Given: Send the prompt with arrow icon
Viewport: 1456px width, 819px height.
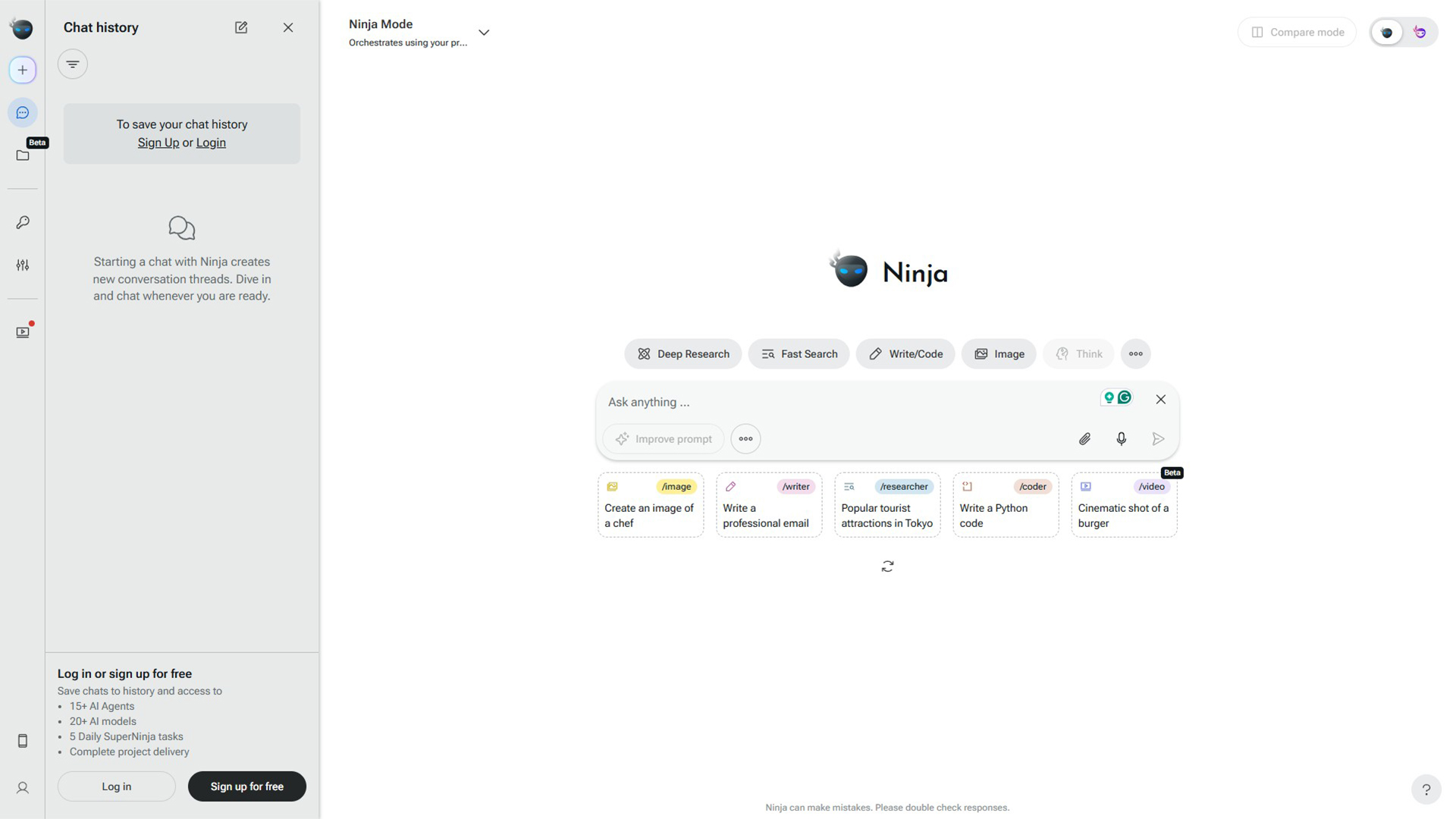Looking at the screenshot, I should click(1158, 439).
